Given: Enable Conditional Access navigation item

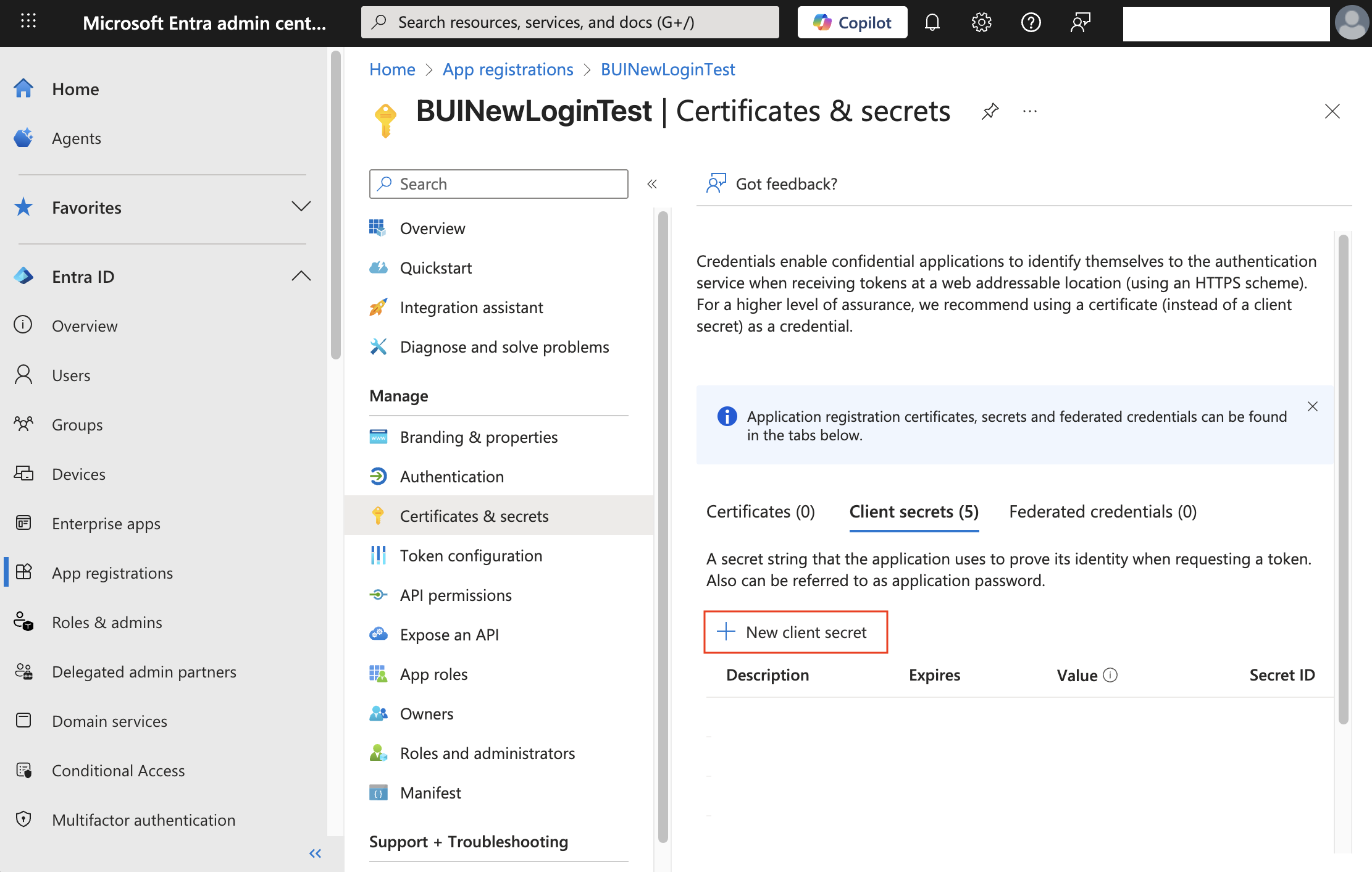Looking at the screenshot, I should pyautogui.click(x=118, y=770).
